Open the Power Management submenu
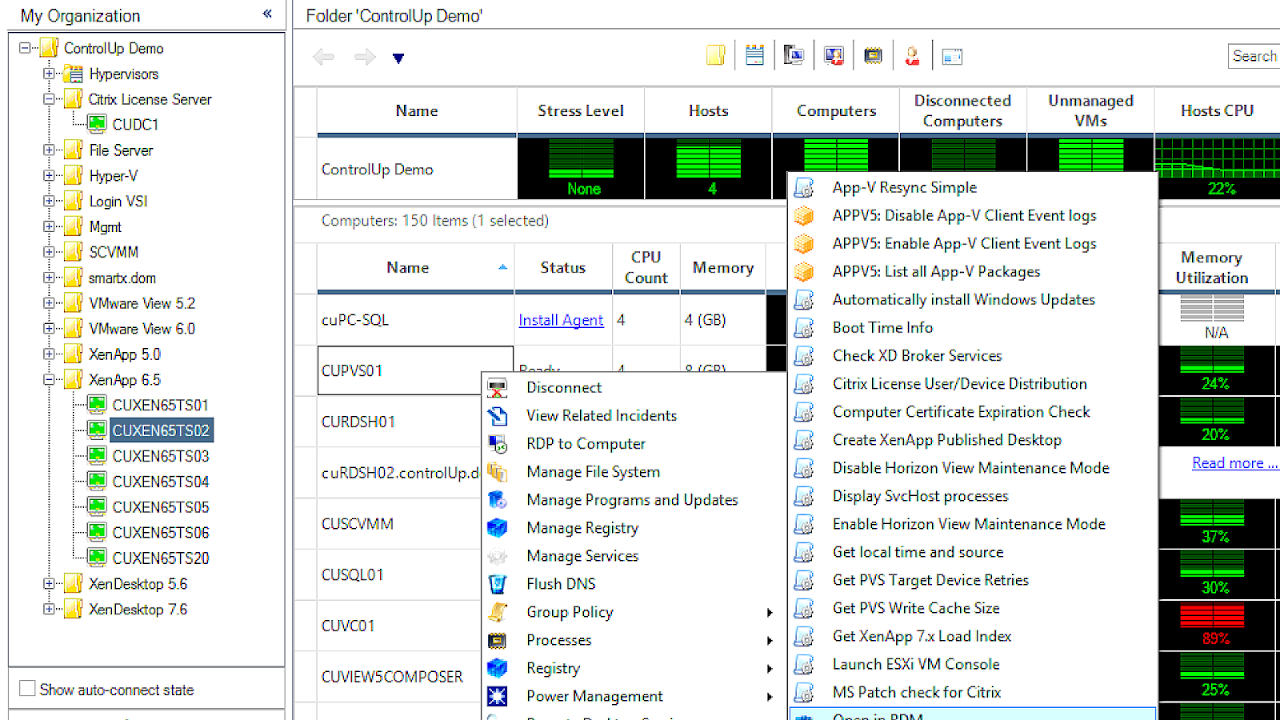Image resolution: width=1280 pixels, height=720 pixels. click(x=634, y=696)
